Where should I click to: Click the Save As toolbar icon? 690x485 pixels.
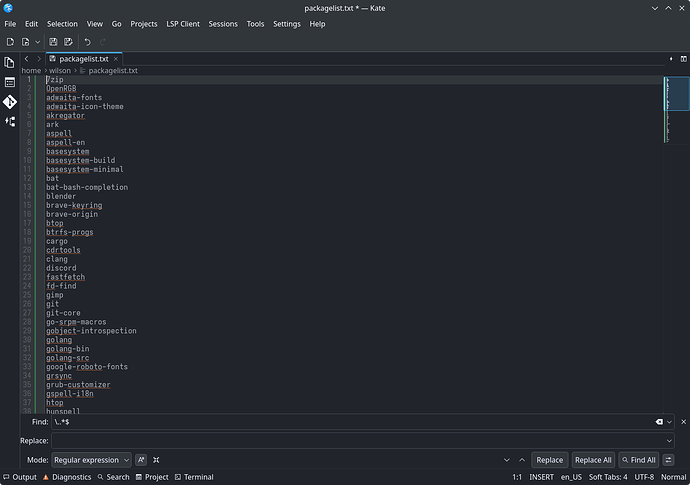[x=68, y=42]
